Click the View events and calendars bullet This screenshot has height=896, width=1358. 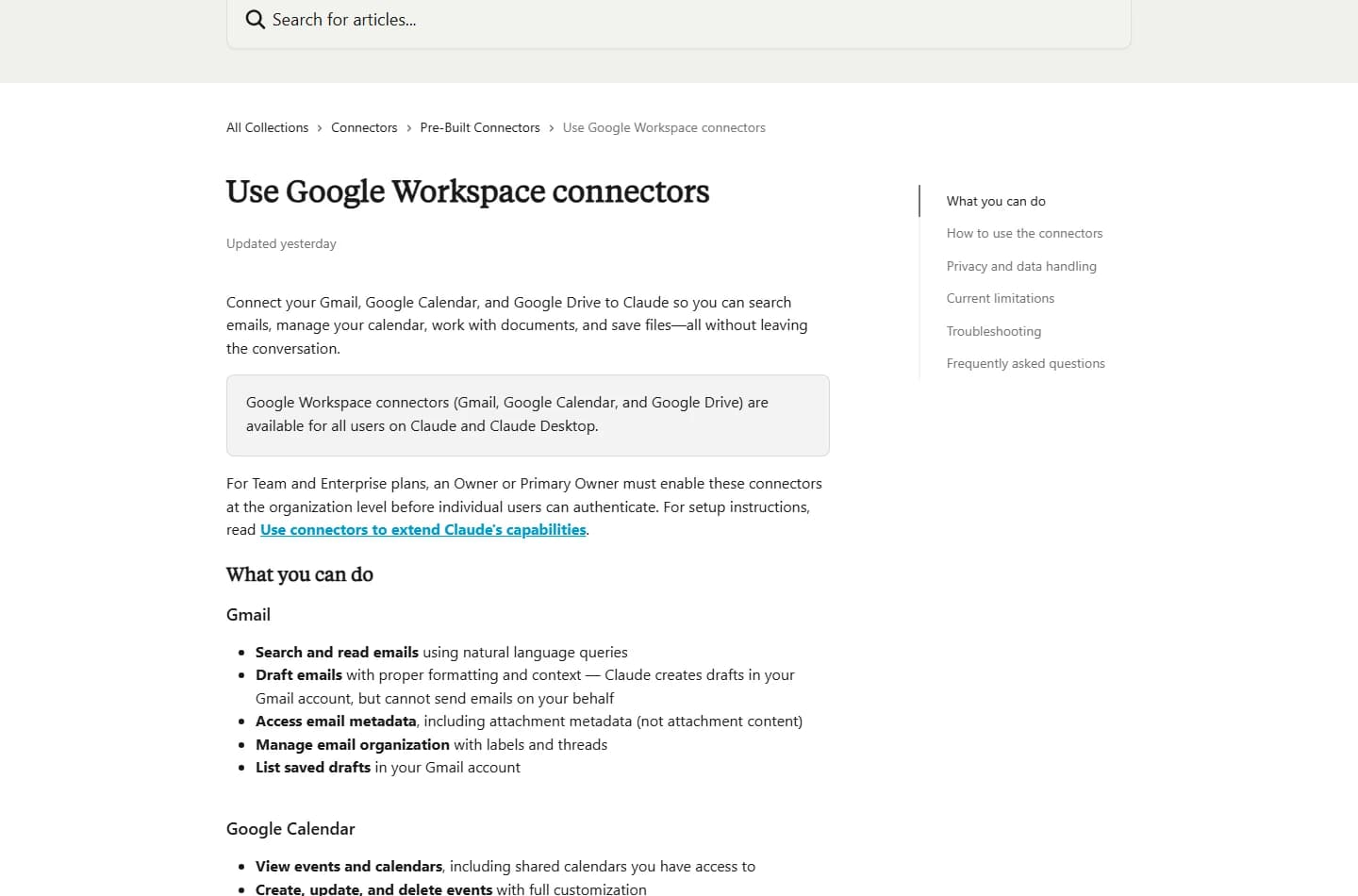pyautogui.click(x=505, y=867)
